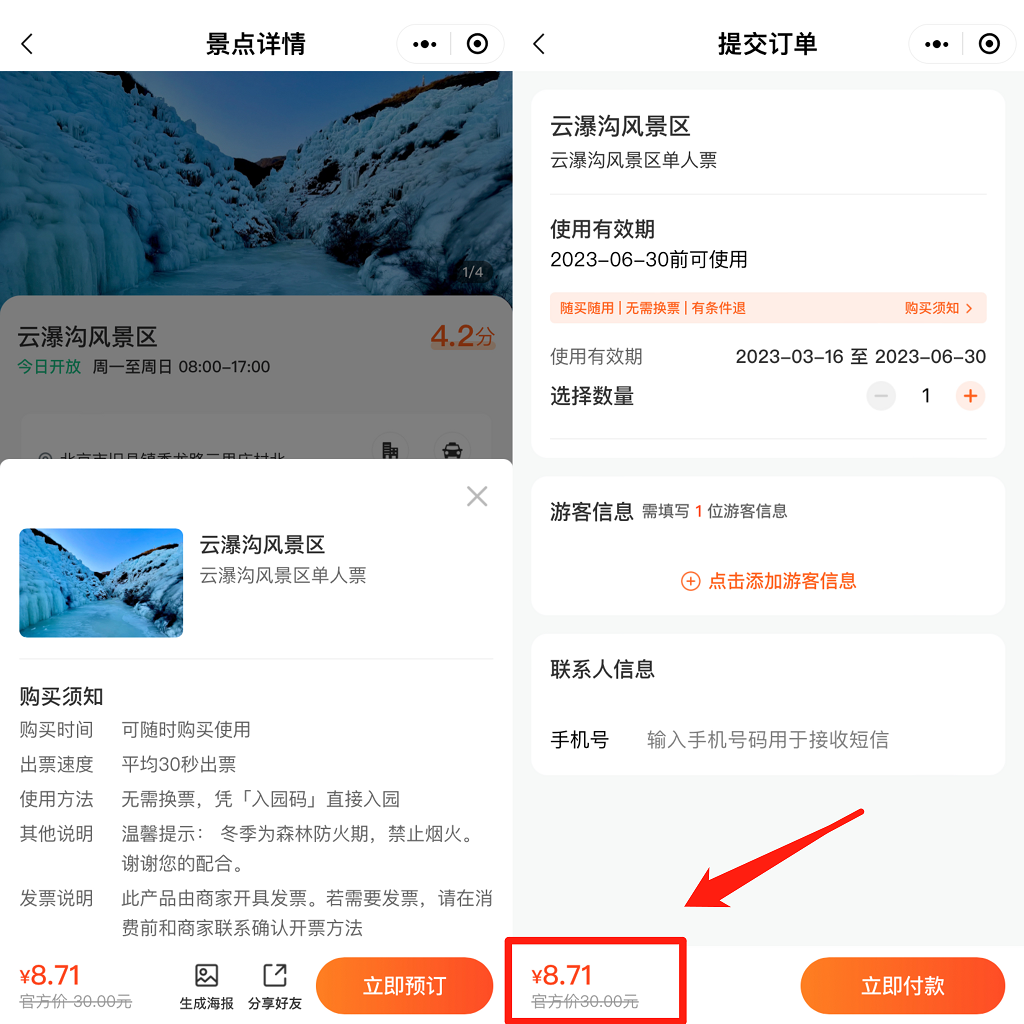Expand 购买须知 link in orange banner
1024x1024 pixels.
tap(938, 308)
